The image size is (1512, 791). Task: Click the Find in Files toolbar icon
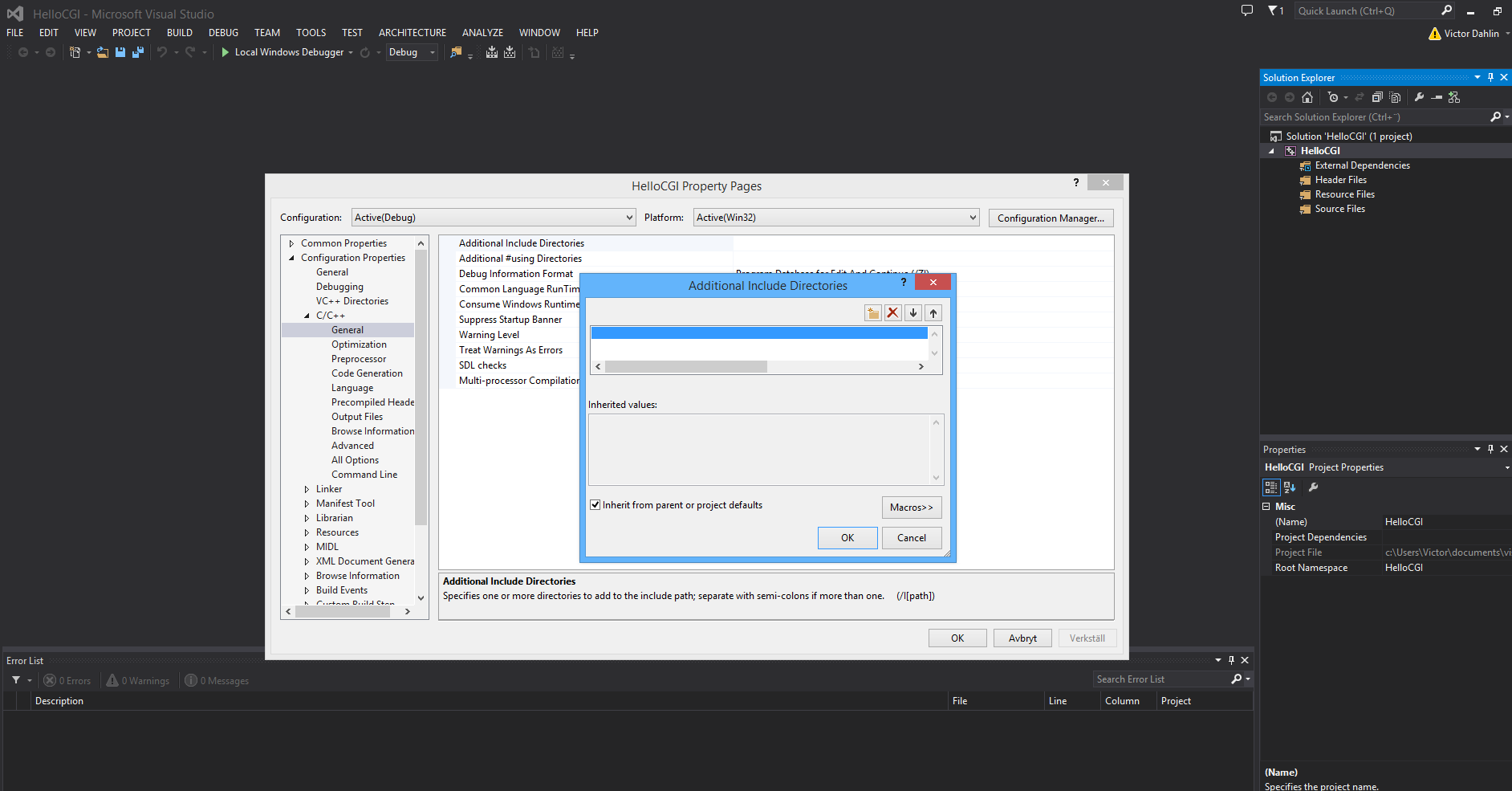coord(456,52)
